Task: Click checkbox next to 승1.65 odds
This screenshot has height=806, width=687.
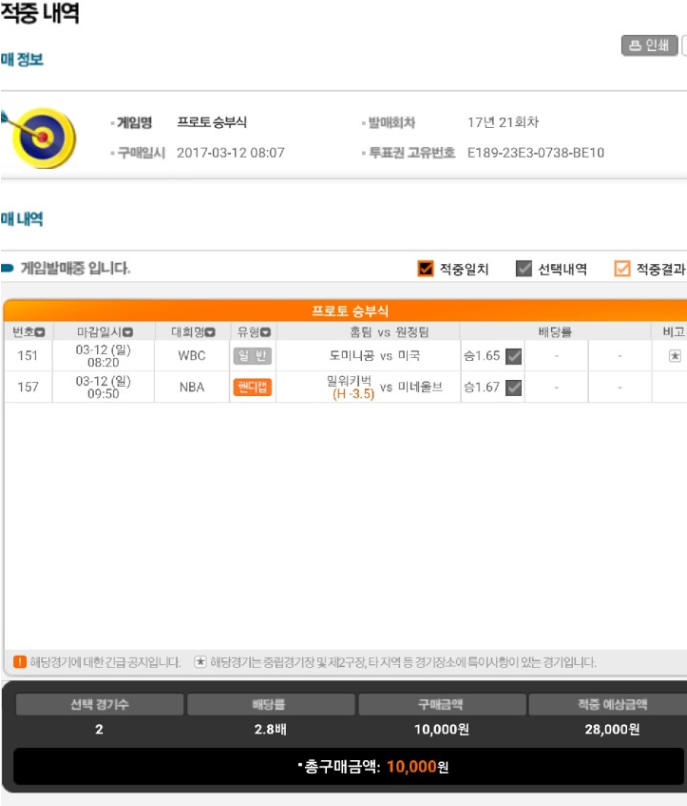Action: [514, 356]
